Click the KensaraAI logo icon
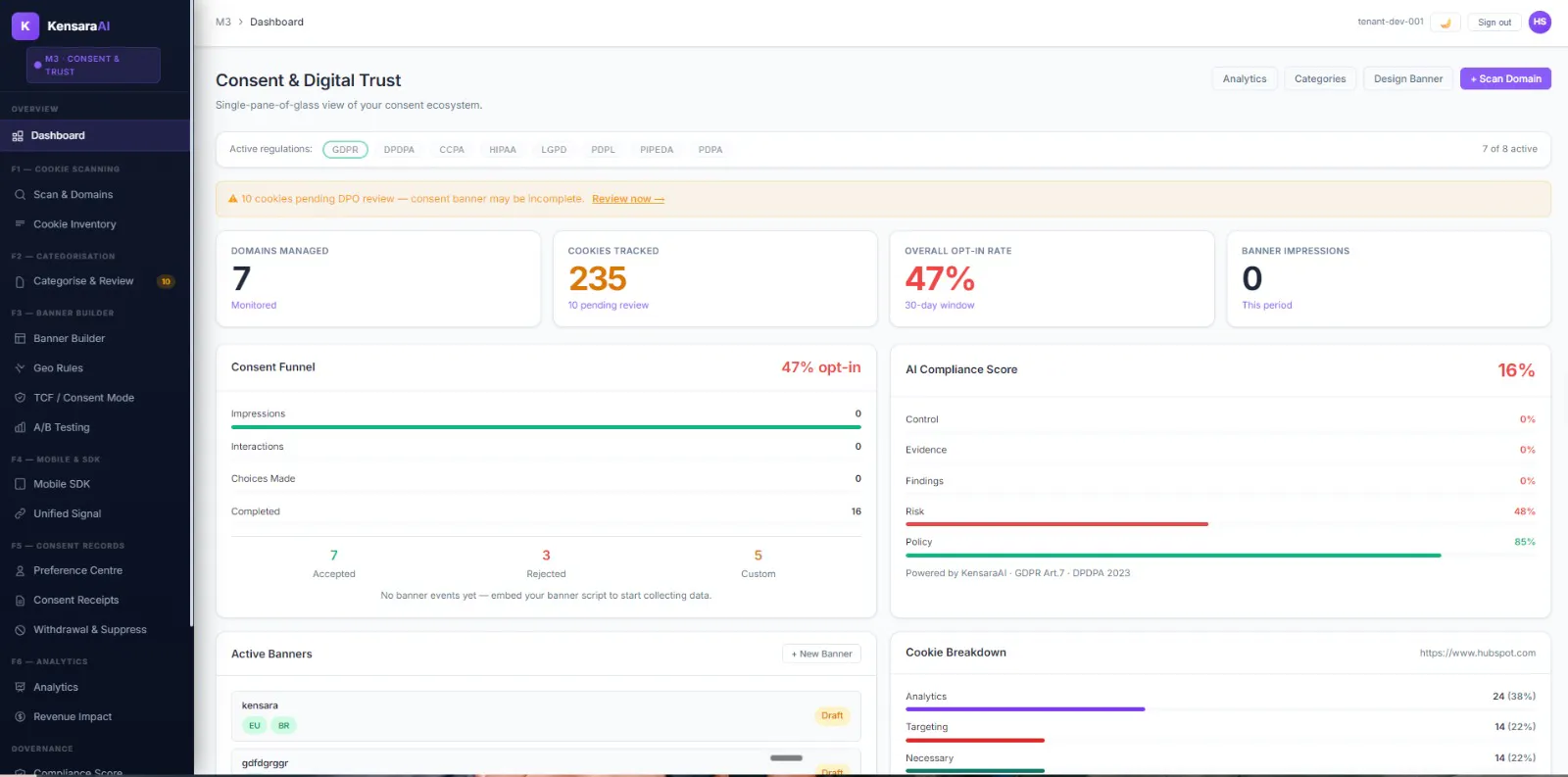 (x=25, y=25)
